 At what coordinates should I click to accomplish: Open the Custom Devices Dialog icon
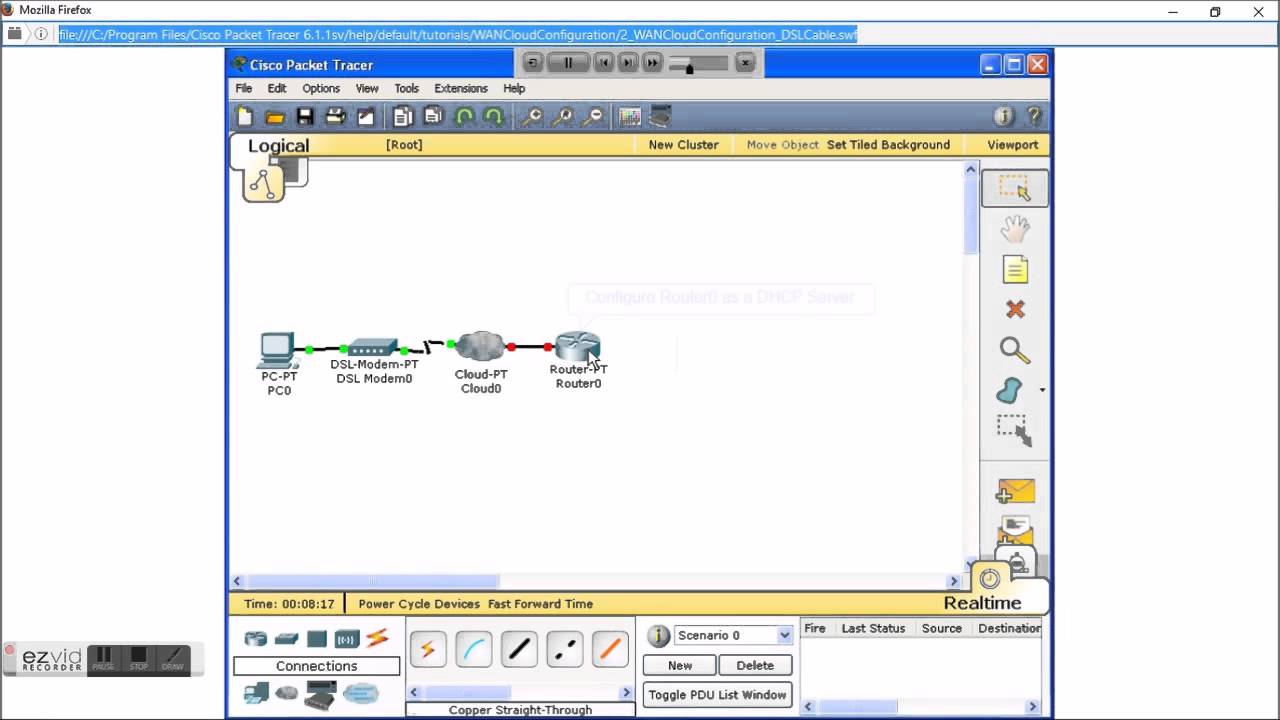pyautogui.click(x=660, y=117)
